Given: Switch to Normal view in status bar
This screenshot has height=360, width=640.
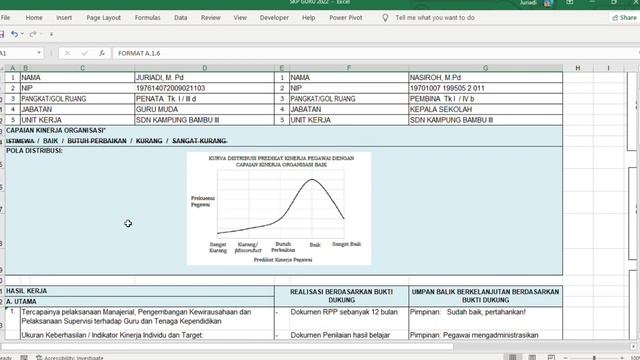Looking at the screenshot, I should (513, 358).
